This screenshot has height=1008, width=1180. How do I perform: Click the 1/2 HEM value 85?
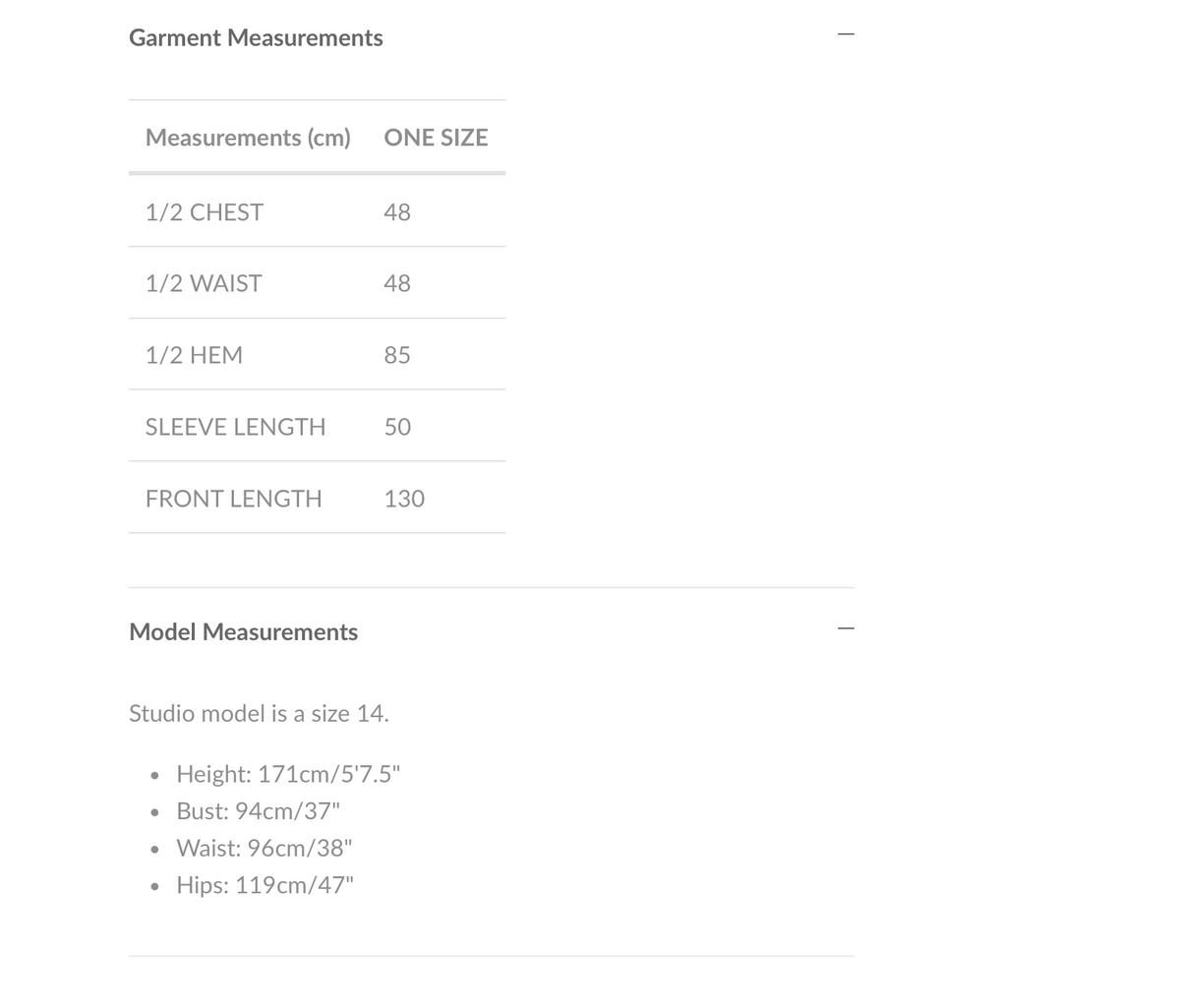click(x=397, y=355)
